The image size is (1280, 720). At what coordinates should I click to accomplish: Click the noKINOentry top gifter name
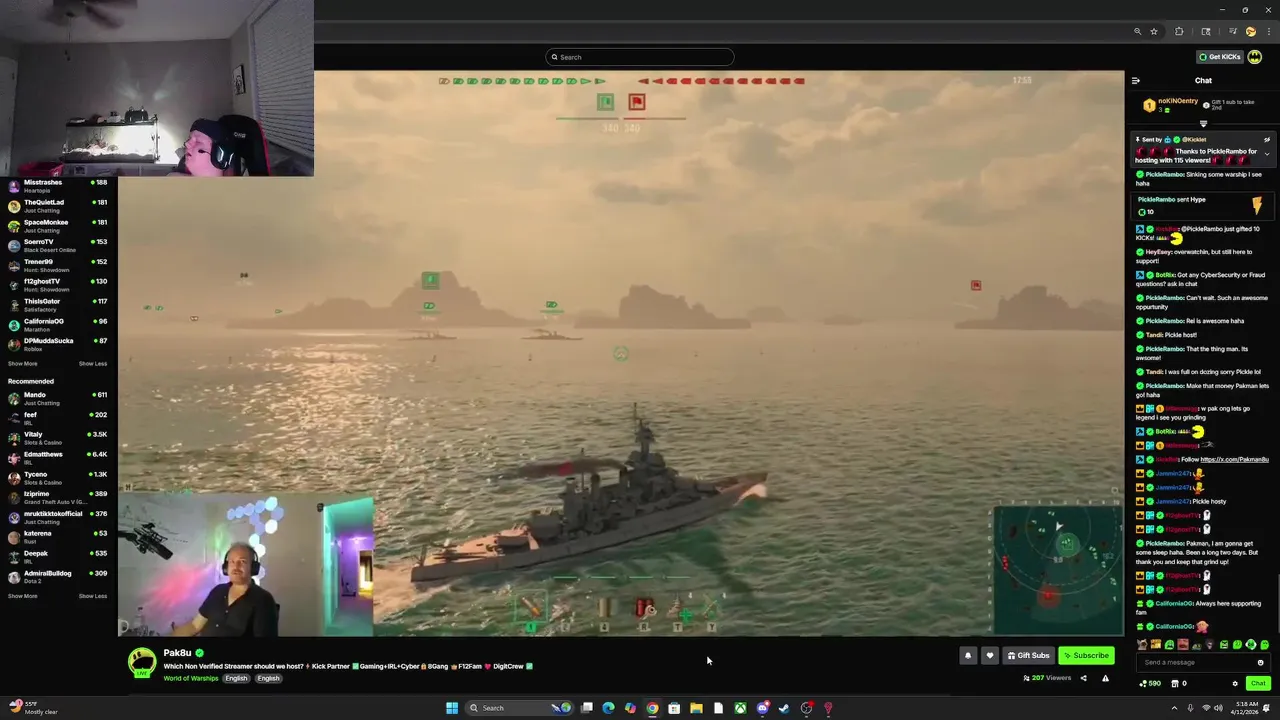1180,102
